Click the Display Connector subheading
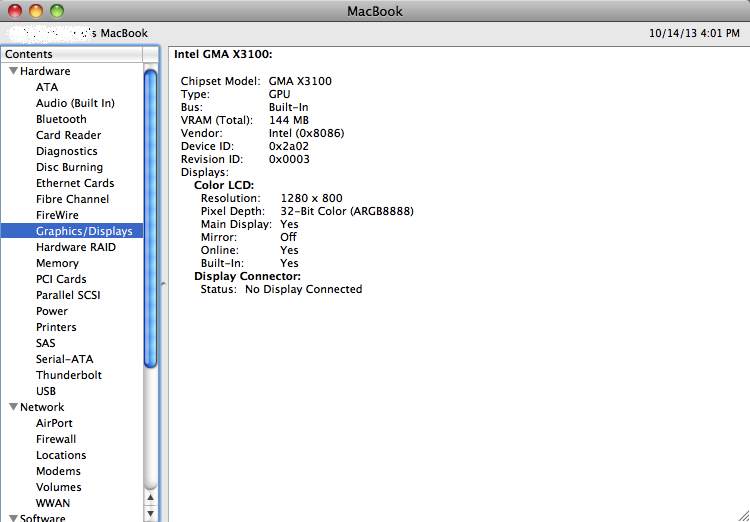 pyautogui.click(x=247, y=277)
